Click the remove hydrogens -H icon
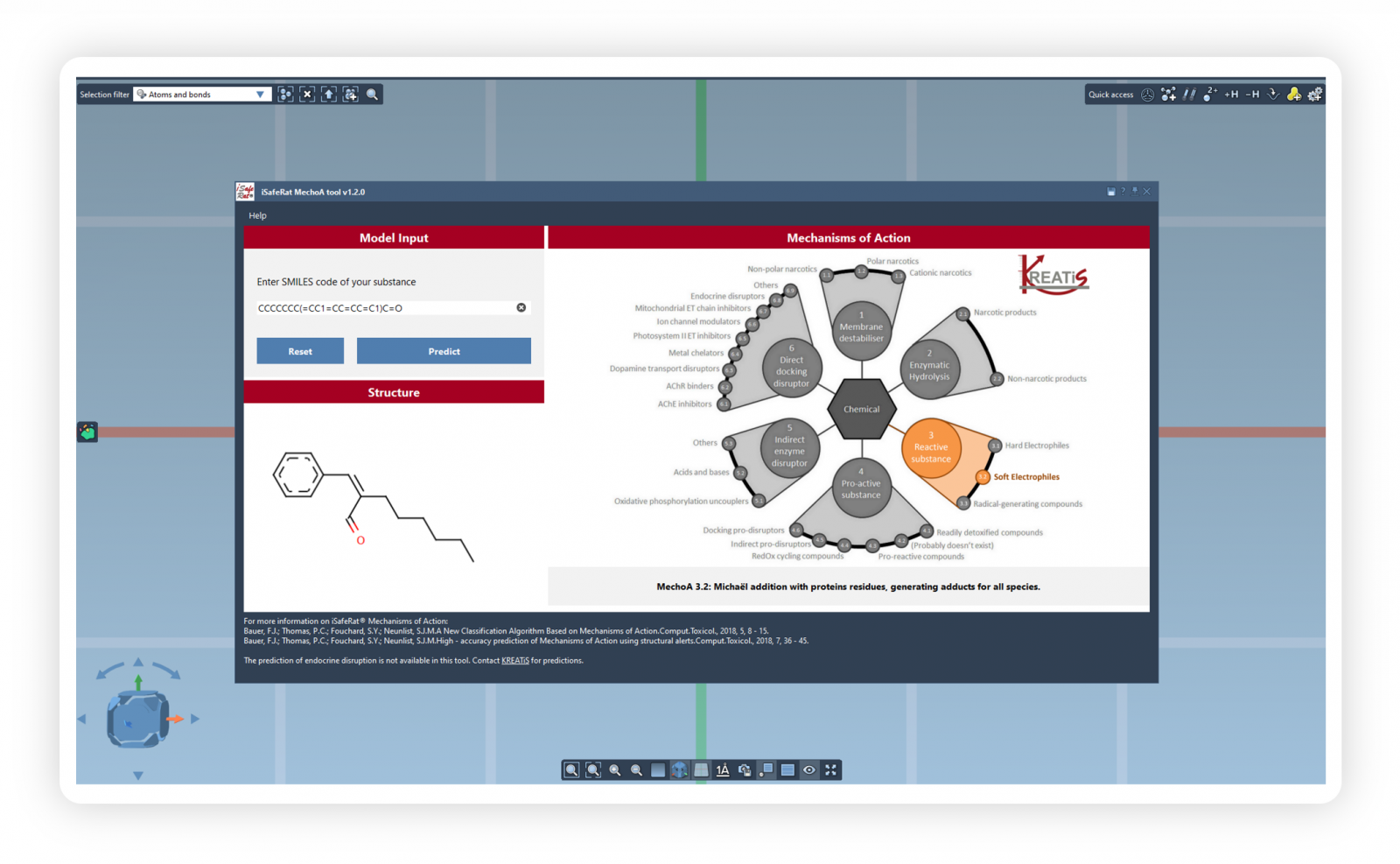Image resolution: width=1400 pixels, height=864 pixels. click(1252, 95)
